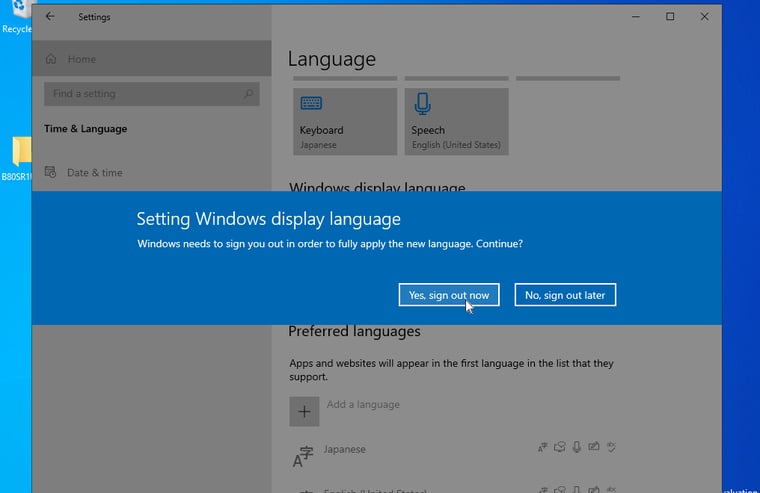This screenshot has width=760, height=493.
Task: Select the Time & Language heading
Action: click(x=86, y=128)
